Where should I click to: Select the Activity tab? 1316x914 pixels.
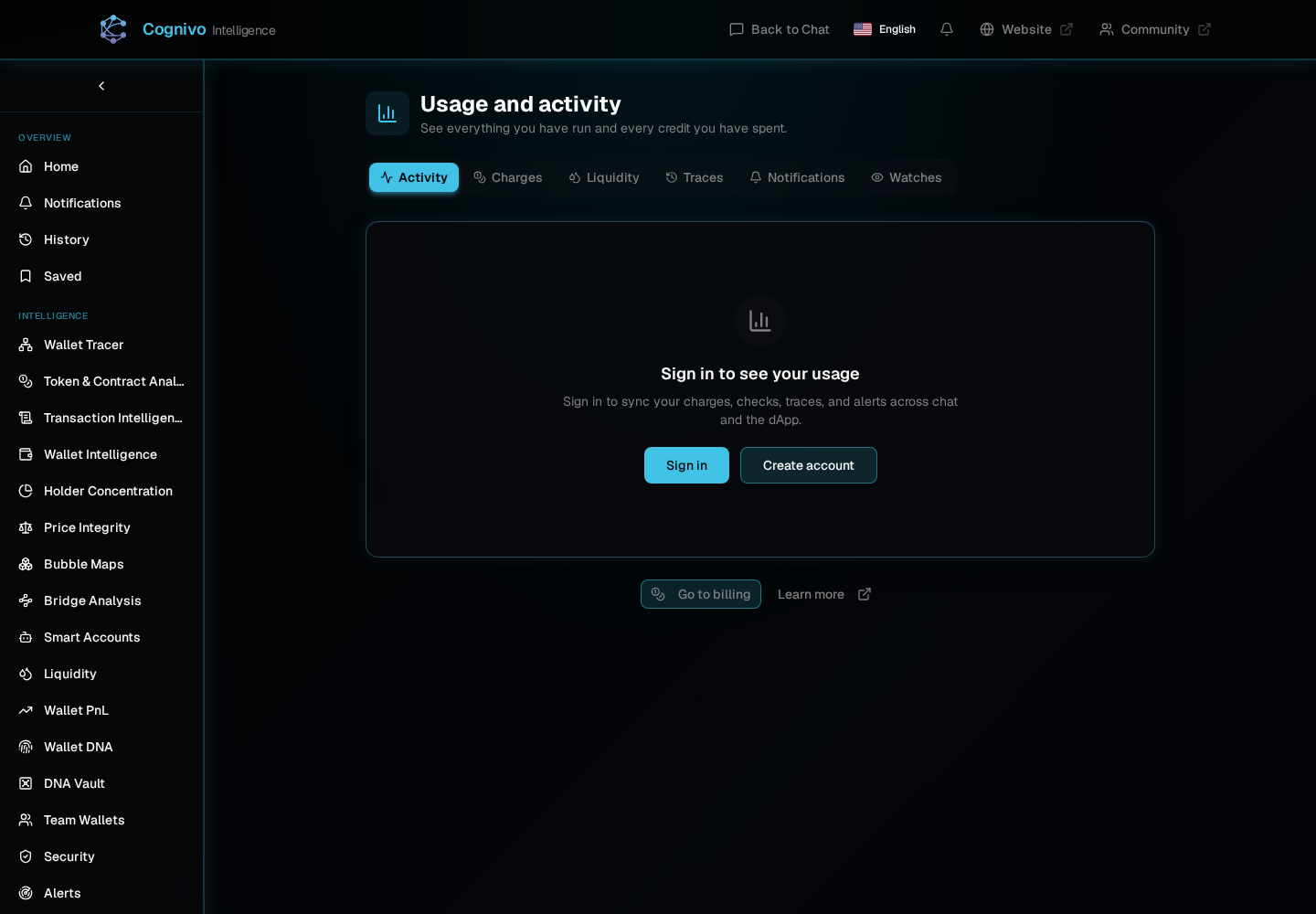414,177
